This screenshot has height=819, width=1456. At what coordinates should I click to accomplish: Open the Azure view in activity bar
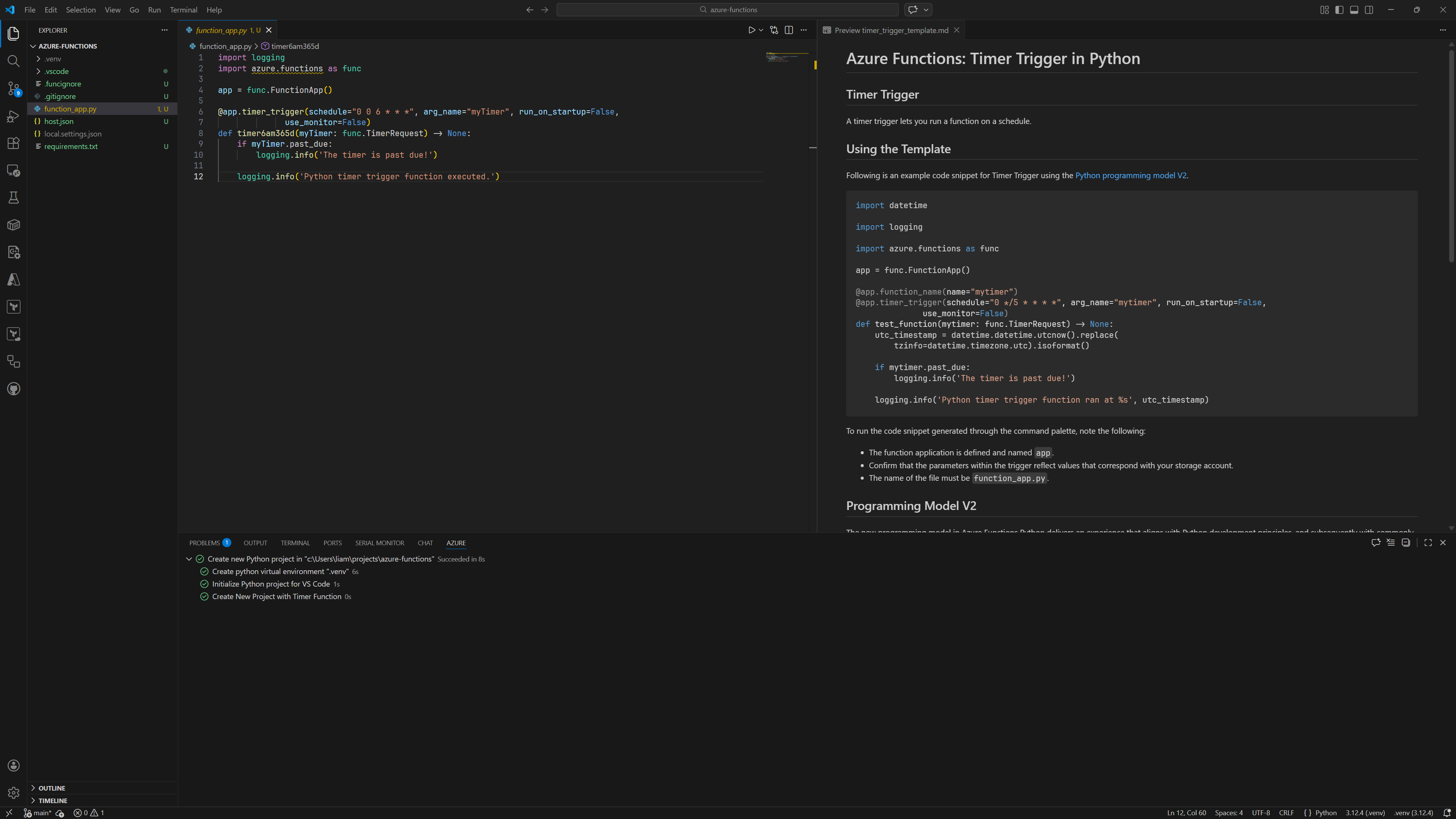14,280
